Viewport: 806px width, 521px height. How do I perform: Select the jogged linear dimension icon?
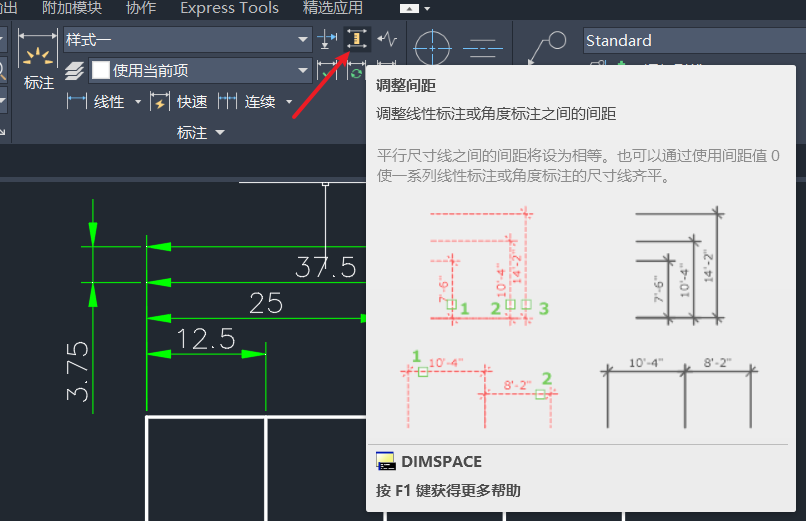point(387,39)
